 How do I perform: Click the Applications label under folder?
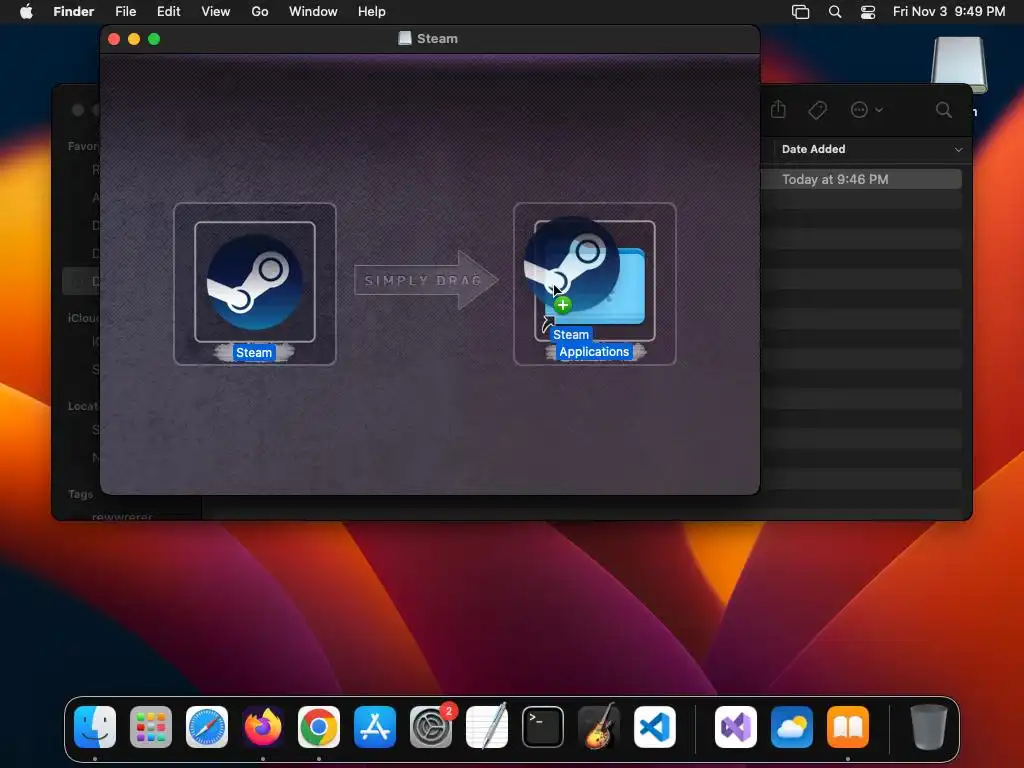594,351
